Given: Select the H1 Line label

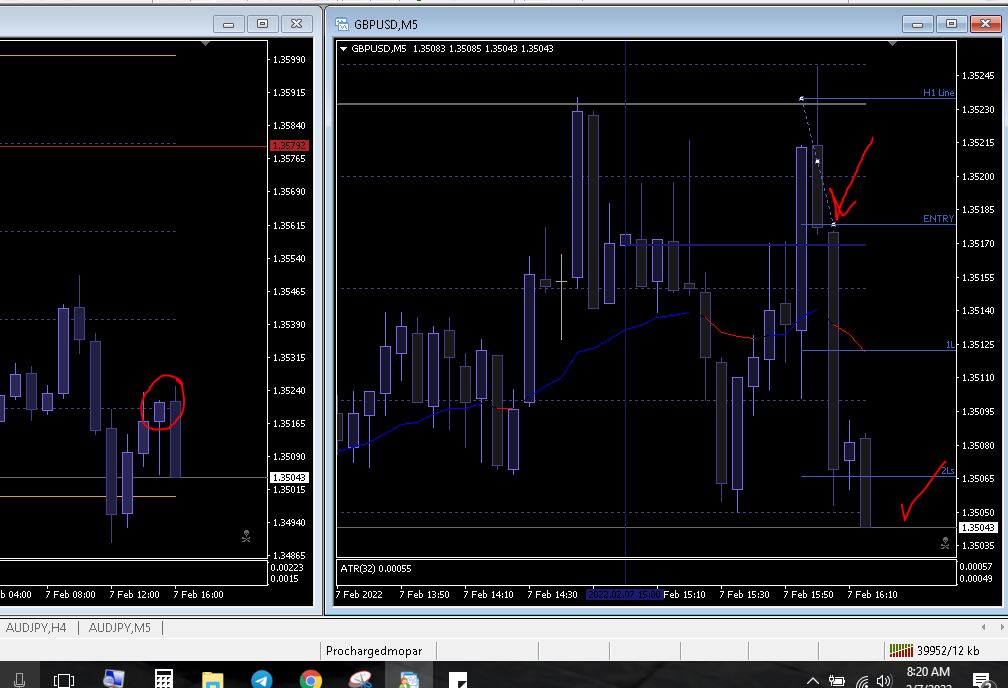Looking at the screenshot, I should tap(939, 93).
